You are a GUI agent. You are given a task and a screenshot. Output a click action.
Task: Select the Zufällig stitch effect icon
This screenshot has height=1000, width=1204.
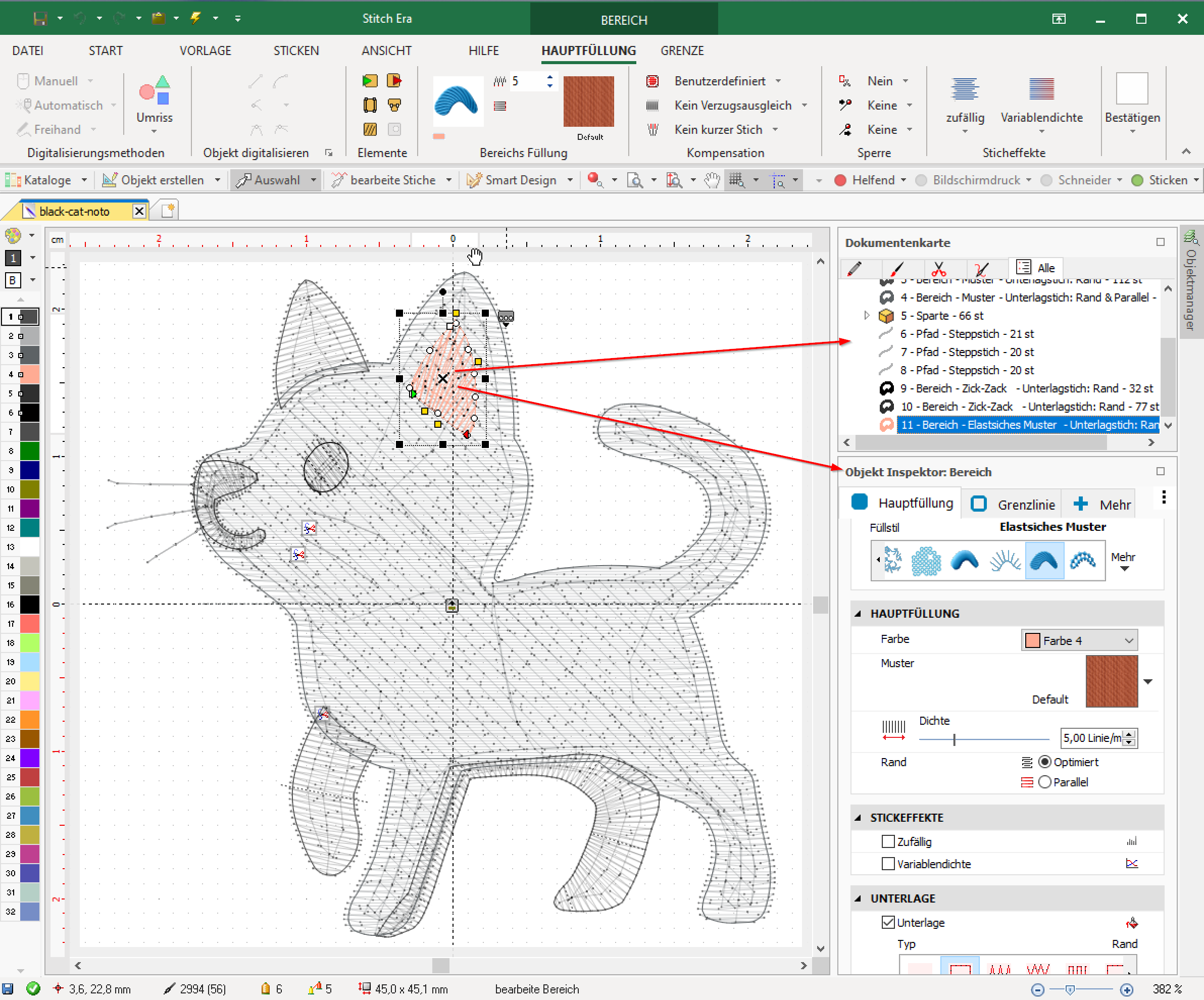coord(965,89)
